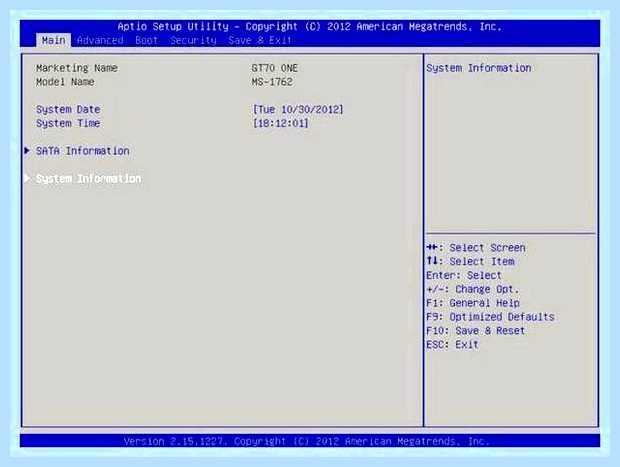Viewport: 620px width, 467px height.
Task: Click the Model Name label
Action: click(65, 82)
